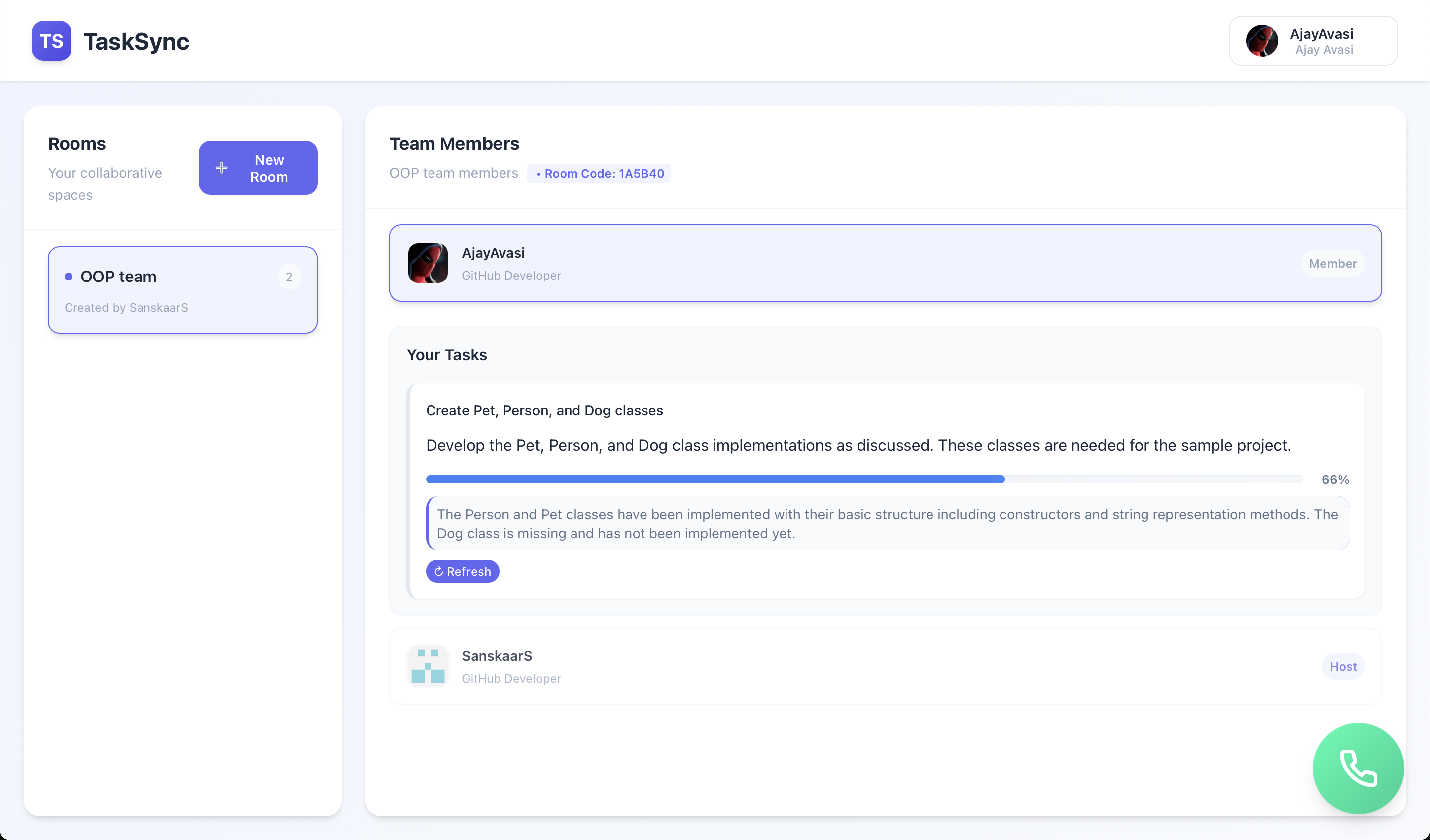Click the refresh arrow icon

[438, 571]
